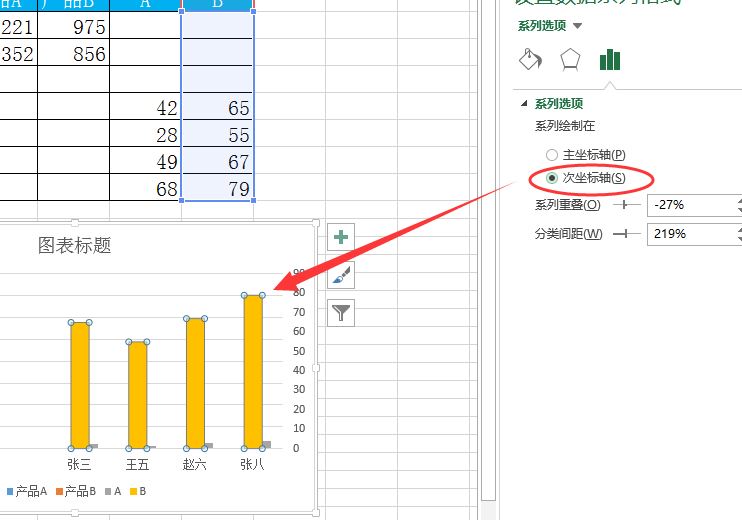Click the 系列重叠 slider handle
The height and width of the screenshot is (520, 742).
tap(626, 205)
